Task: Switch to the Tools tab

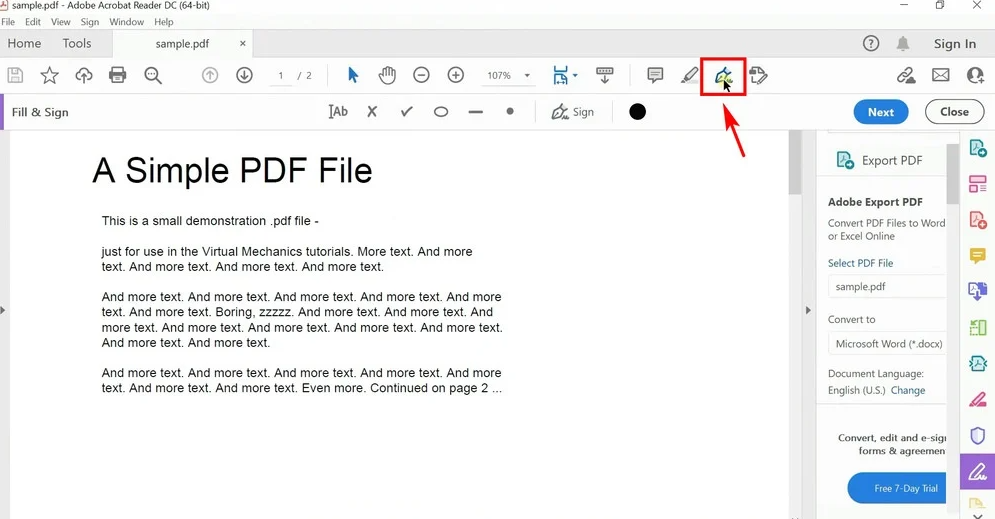Action: (x=77, y=44)
